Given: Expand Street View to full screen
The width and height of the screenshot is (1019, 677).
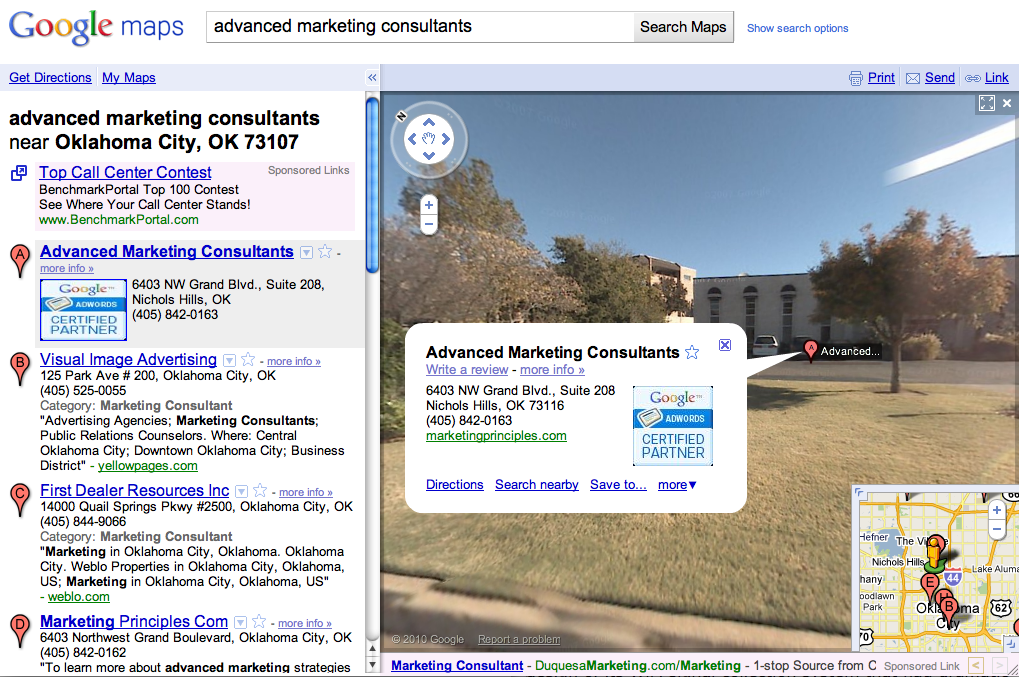Looking at the screenshot, I should click(987, 103).
